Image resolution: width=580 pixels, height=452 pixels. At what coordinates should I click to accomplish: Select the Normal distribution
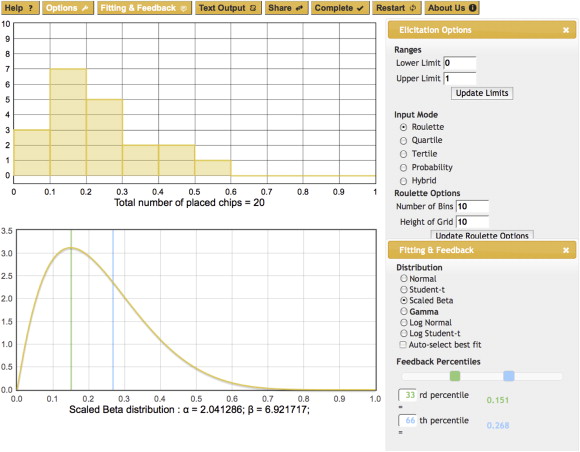tap(404, 278)
